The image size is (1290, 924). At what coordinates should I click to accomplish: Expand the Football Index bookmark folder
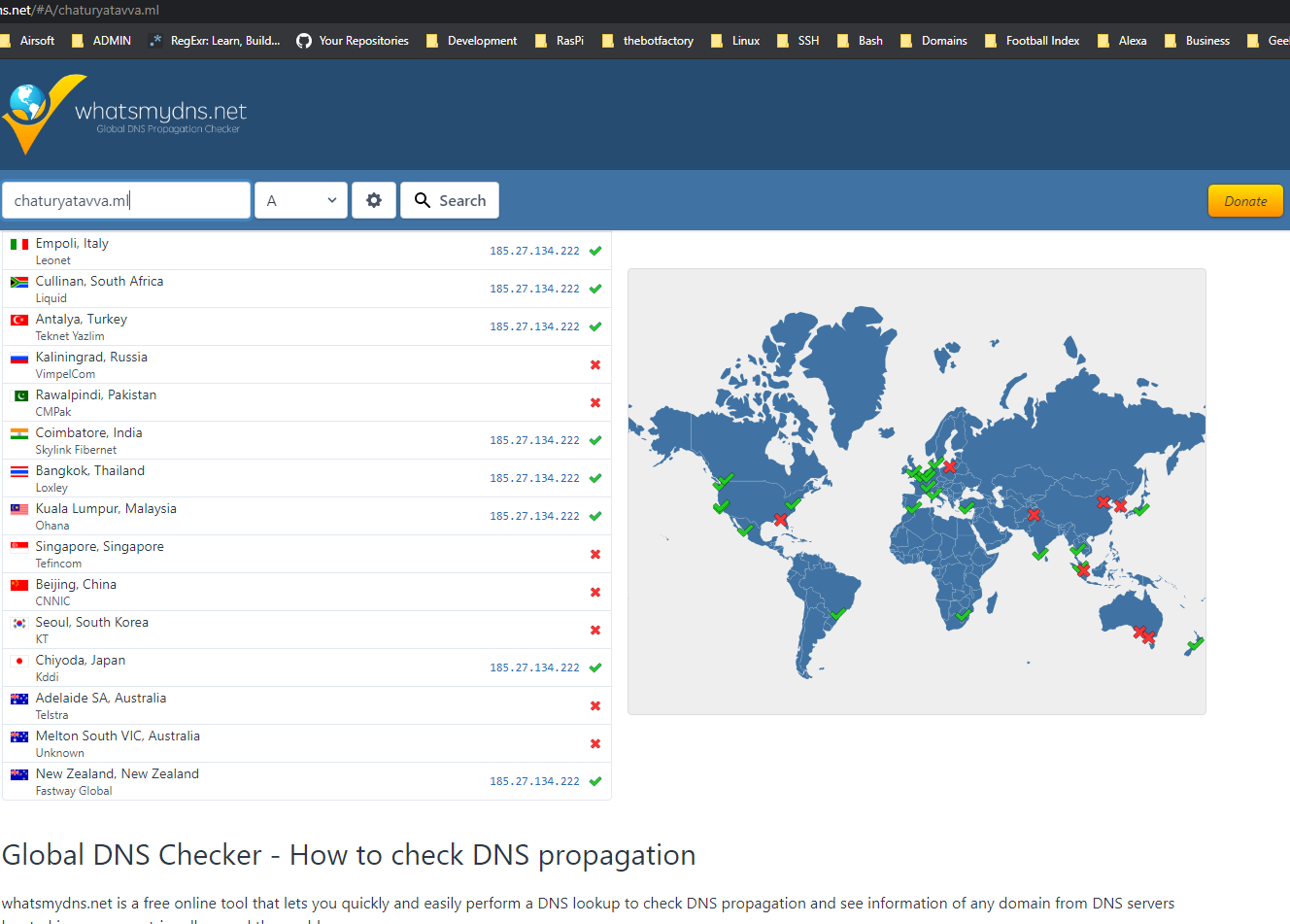tap(1032, 41)
